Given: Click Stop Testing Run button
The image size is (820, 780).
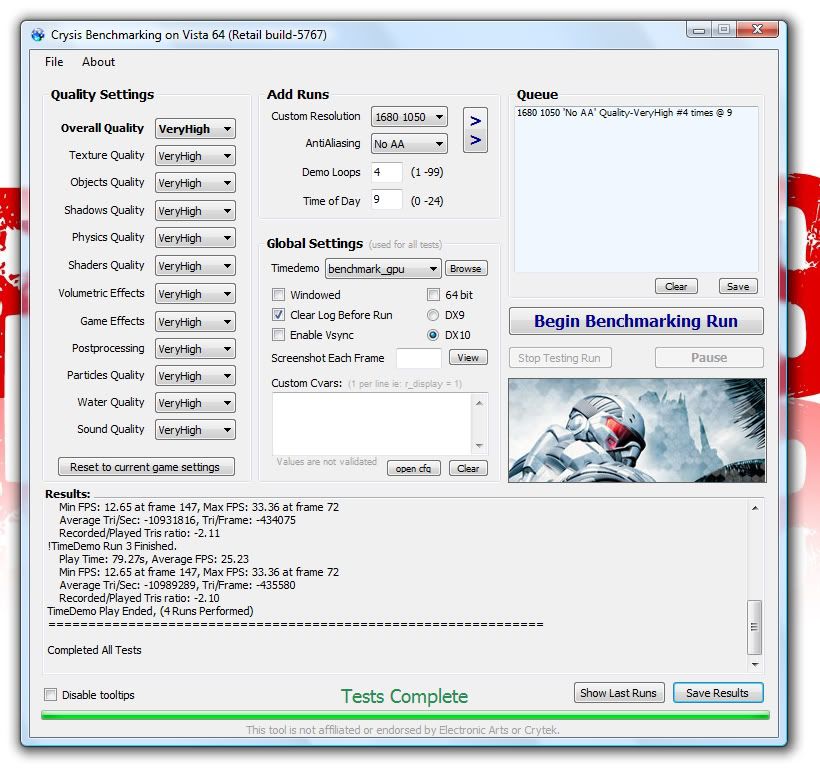Looking at the screenshot, I should (x=560, y=358).
